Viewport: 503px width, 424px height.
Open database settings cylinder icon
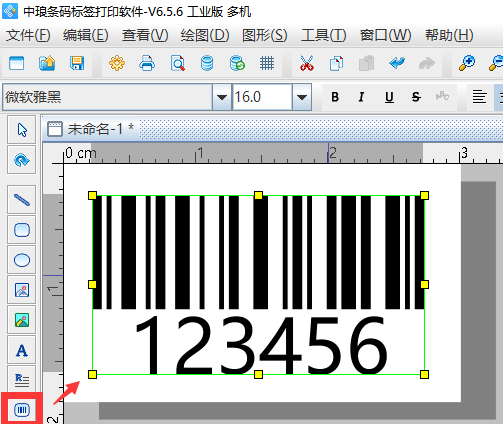tap(207, 63)
